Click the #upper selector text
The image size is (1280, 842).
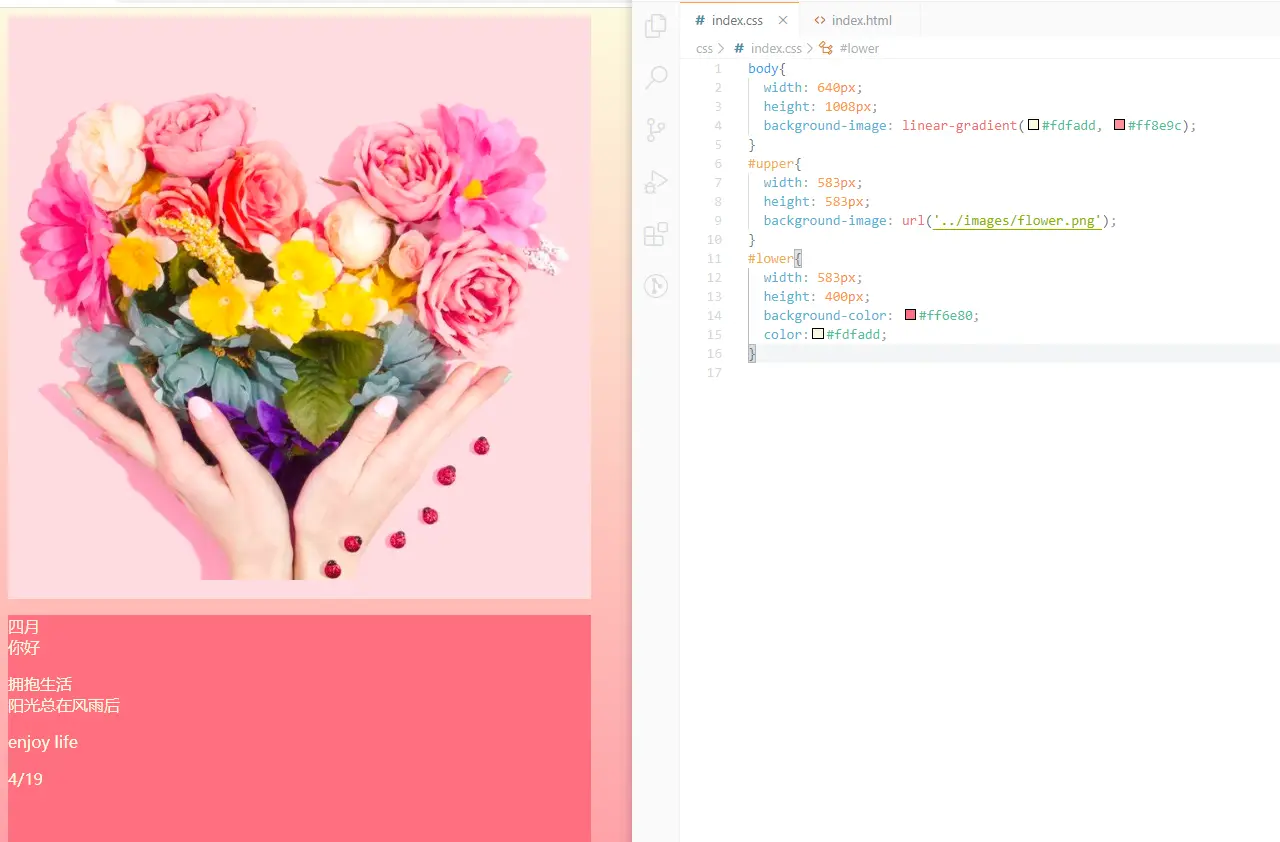(x=771, y=164)
